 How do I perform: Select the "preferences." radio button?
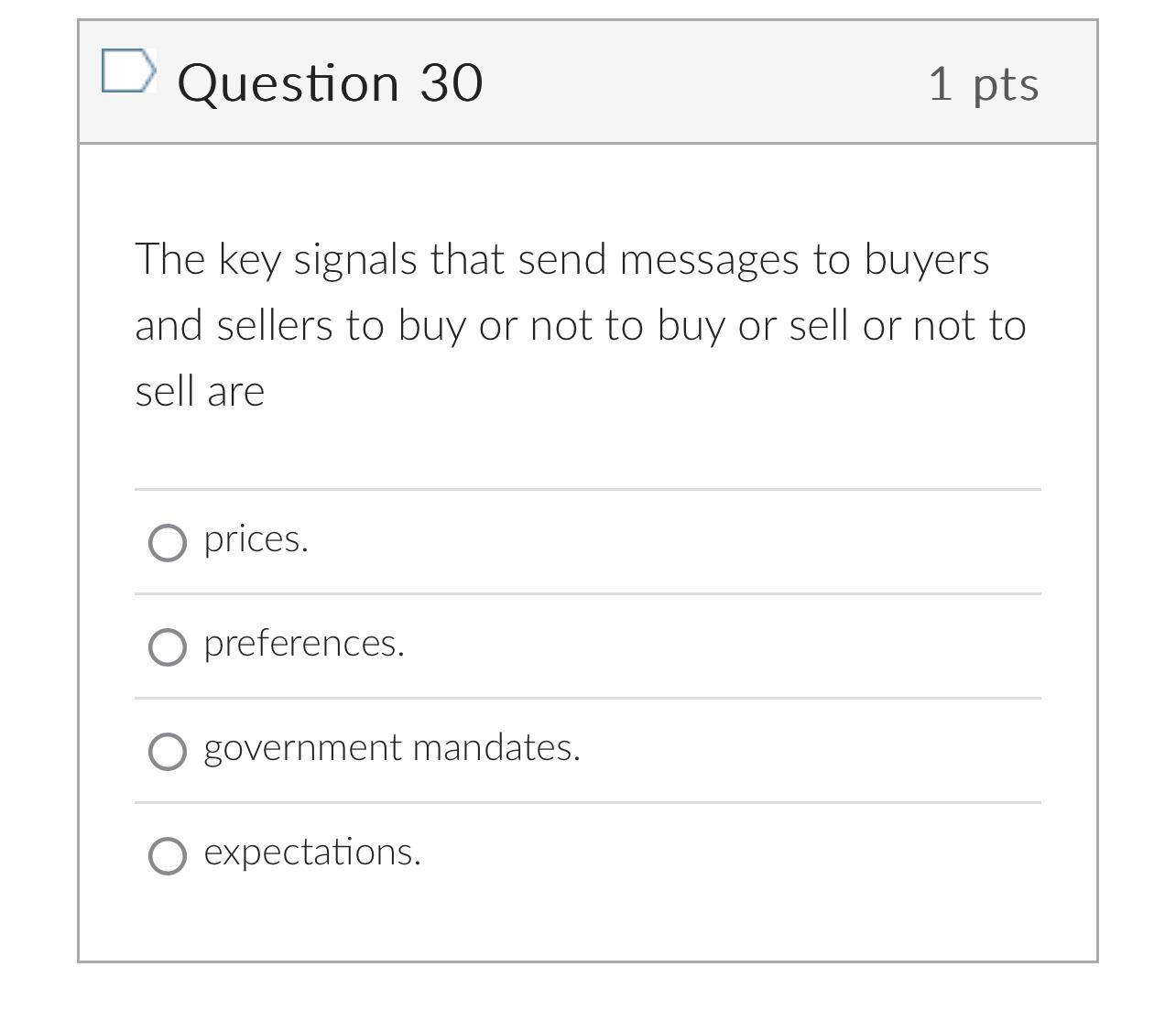click(x=167, y=647)
